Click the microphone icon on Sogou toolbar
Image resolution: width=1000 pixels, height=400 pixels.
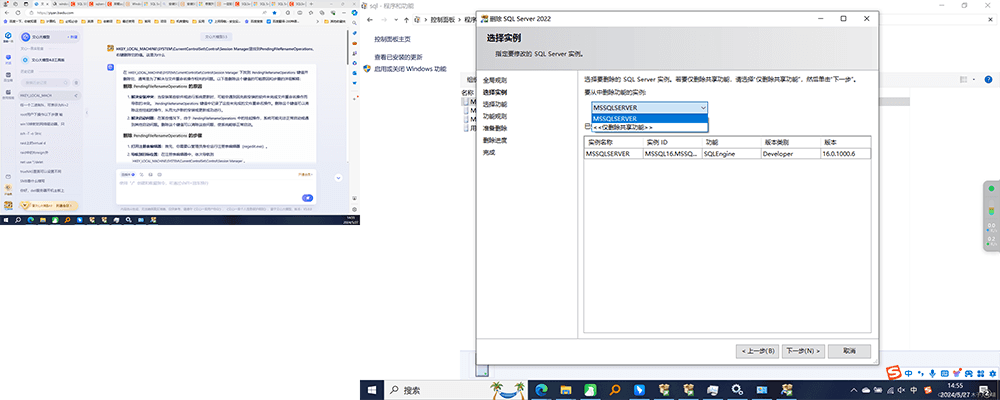coord(932,373)
